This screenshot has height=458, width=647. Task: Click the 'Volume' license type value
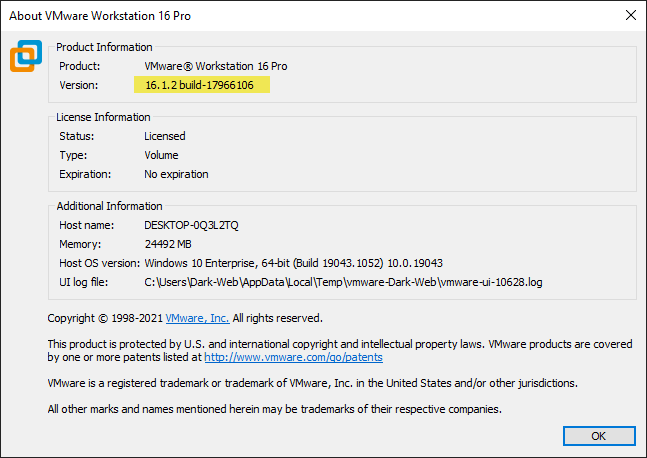[x=161, y=155]
